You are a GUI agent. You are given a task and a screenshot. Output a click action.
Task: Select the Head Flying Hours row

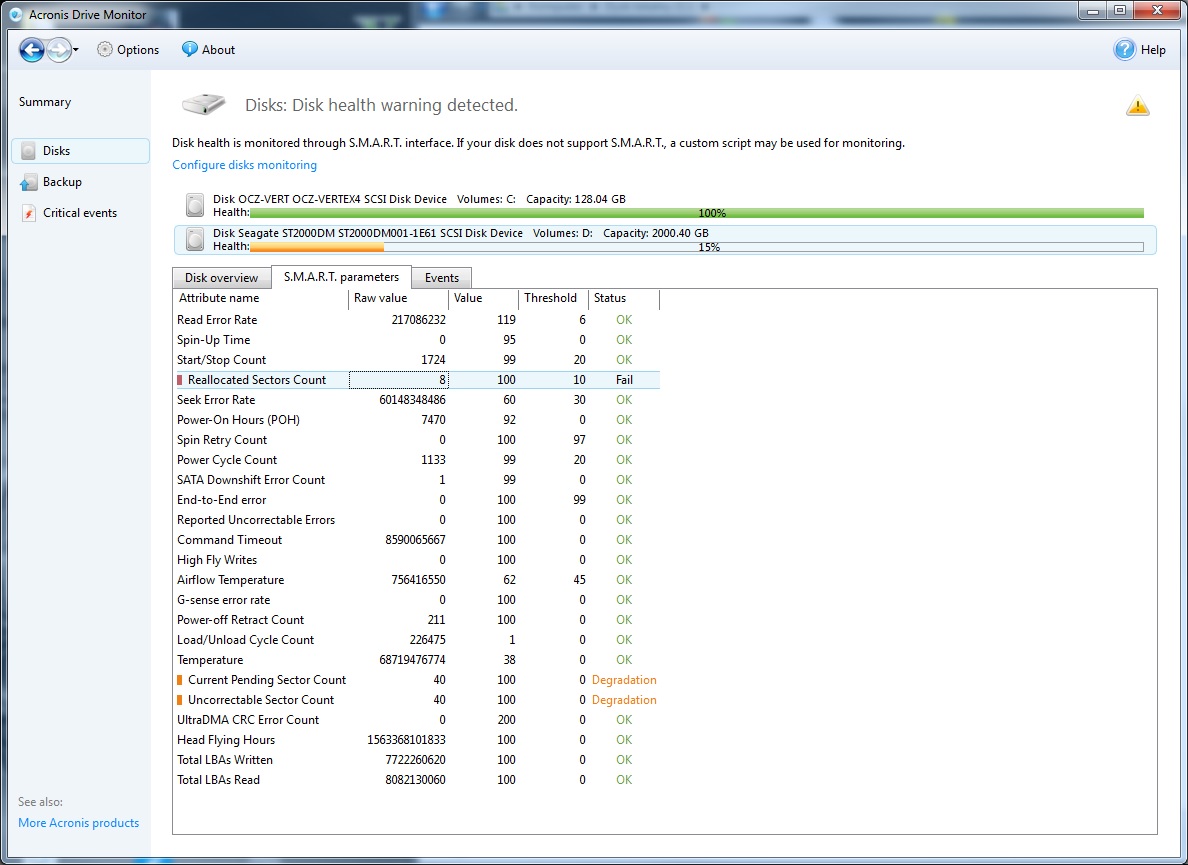click(417, 740)
